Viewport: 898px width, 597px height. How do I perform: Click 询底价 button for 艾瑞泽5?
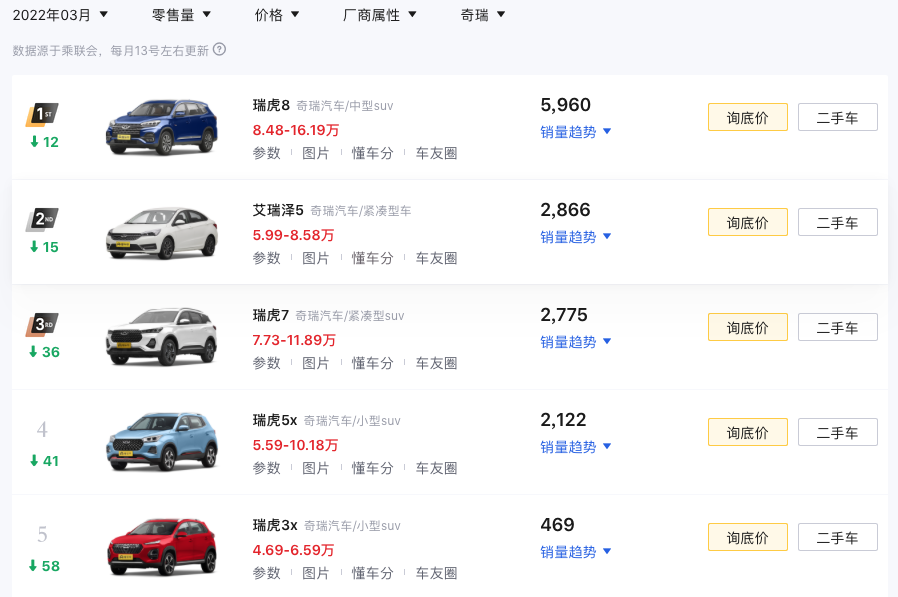(x=747, y=222)
